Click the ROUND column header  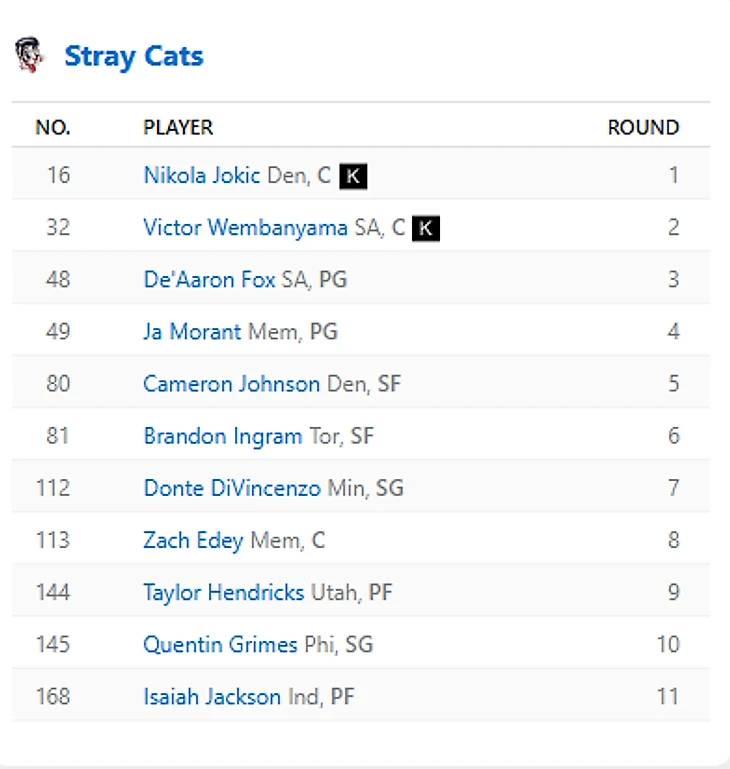[643, 128]
